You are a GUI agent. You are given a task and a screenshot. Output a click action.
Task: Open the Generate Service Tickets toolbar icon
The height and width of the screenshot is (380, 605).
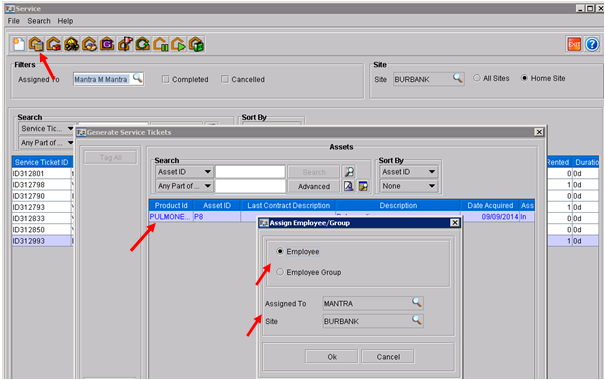pos(36,44)
